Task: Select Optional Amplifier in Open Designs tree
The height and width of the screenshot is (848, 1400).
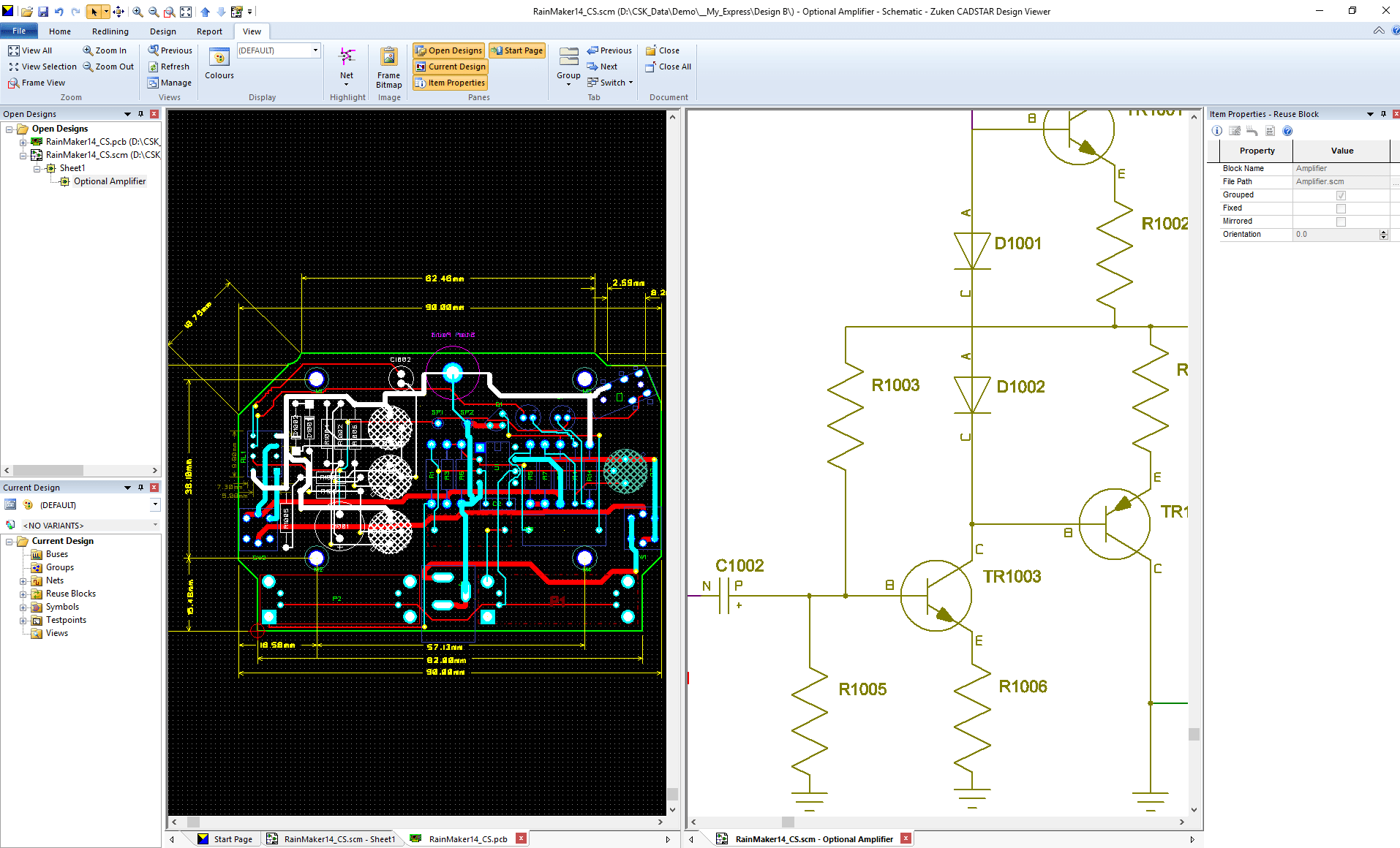Action: pos(110,181)
